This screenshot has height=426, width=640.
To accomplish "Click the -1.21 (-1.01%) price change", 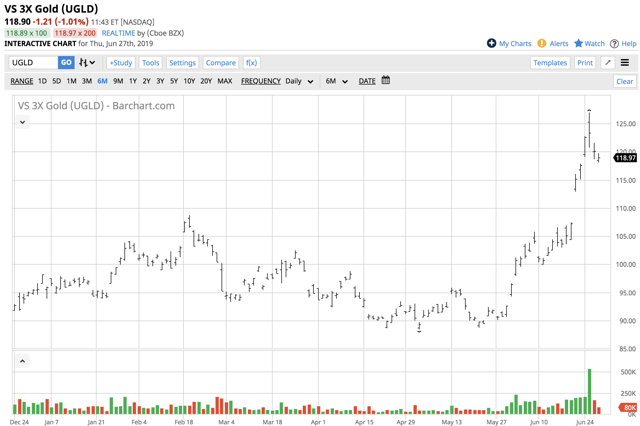I will click(61, 22).
